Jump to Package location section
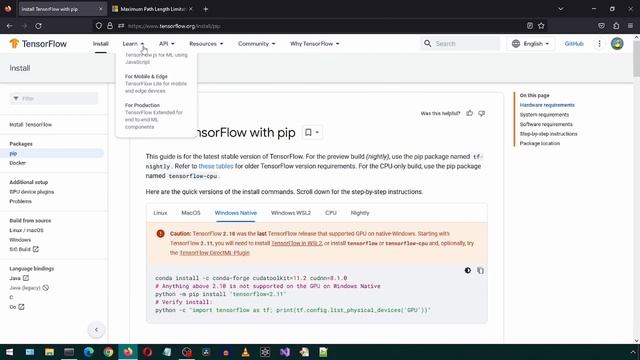Screen dimensions: 640x360 540,143
